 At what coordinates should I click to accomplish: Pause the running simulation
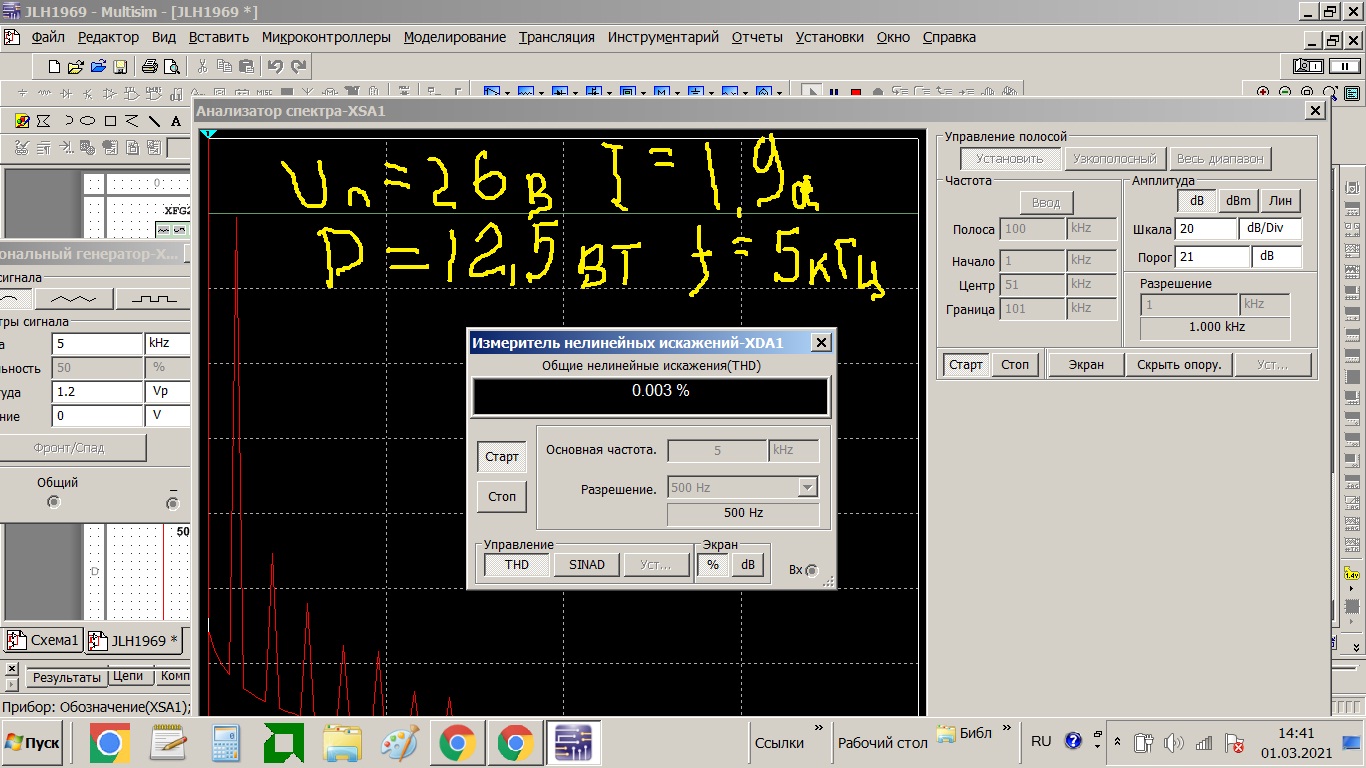[x=834, y=93]
